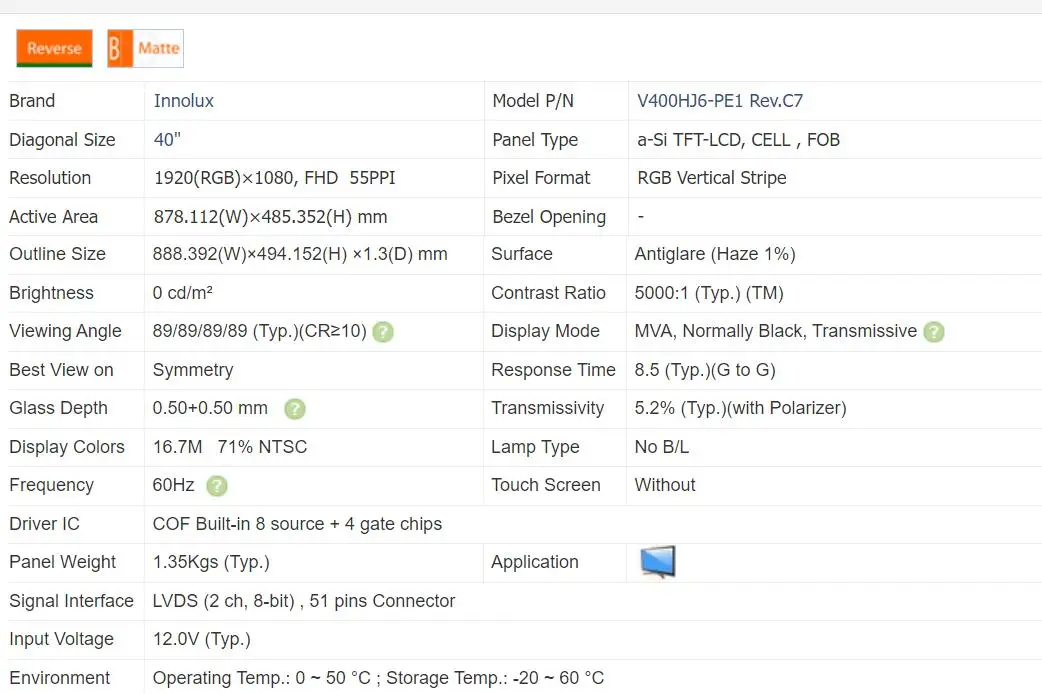Click the orange B icon on Matte badge

coord(118,48)
